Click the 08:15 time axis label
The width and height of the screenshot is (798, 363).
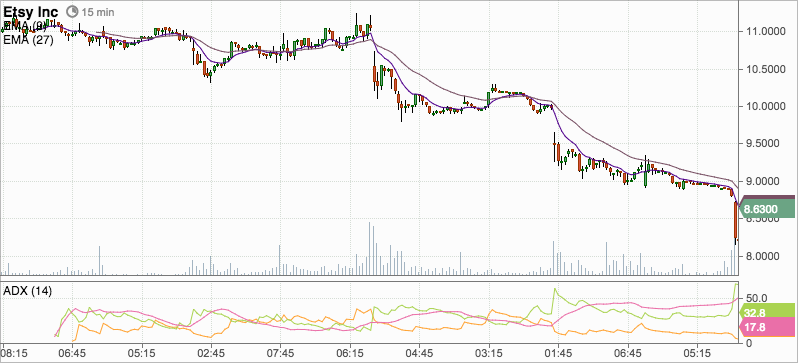14,353
